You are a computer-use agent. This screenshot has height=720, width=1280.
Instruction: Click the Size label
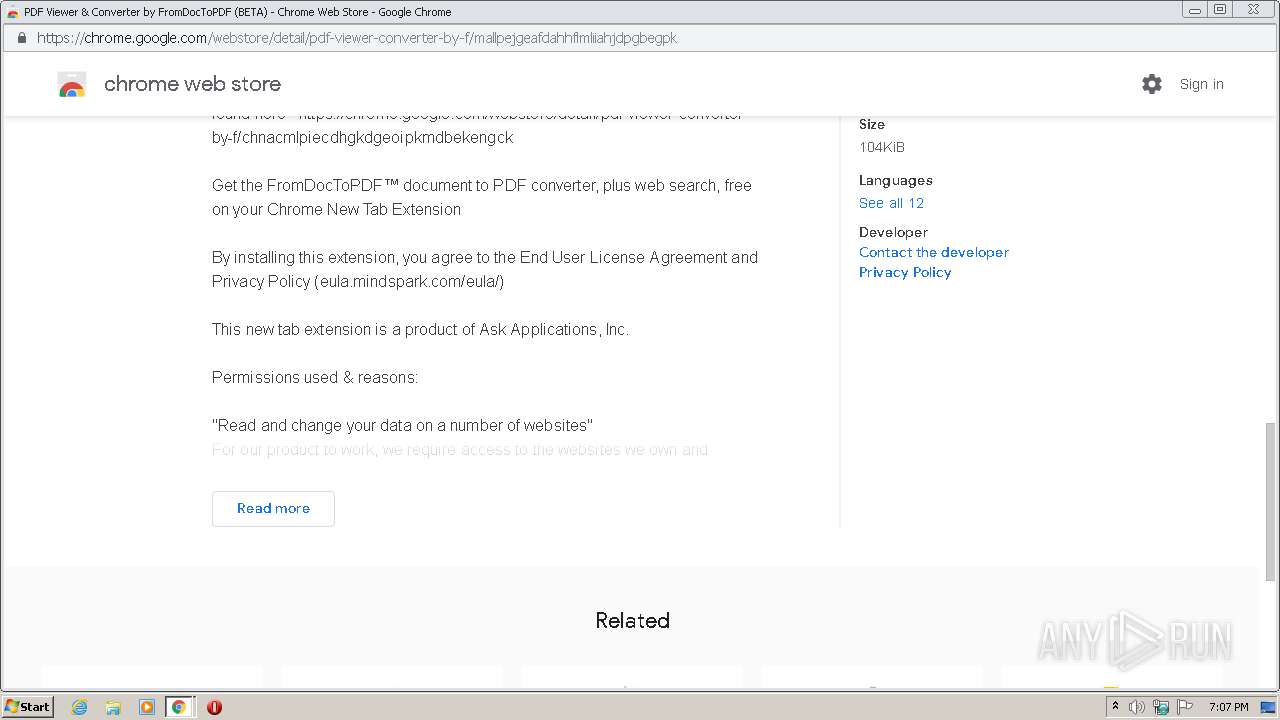click(871, 124)
